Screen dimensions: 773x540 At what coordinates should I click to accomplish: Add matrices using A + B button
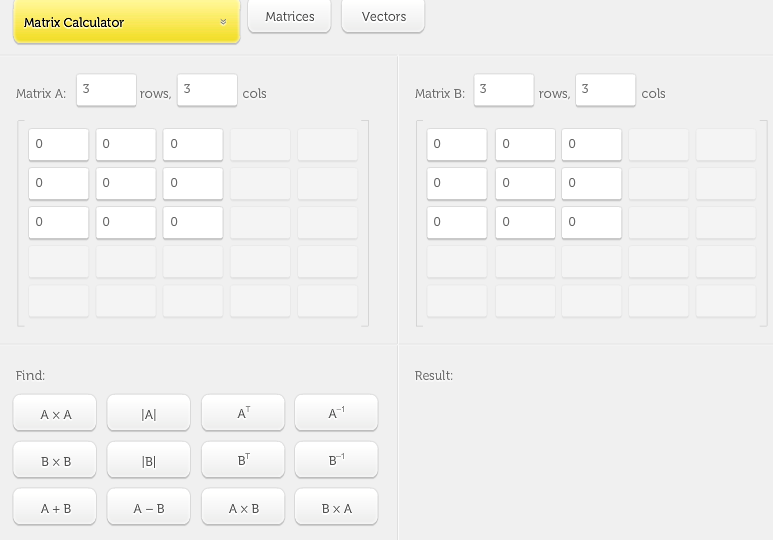coord(55,508)
